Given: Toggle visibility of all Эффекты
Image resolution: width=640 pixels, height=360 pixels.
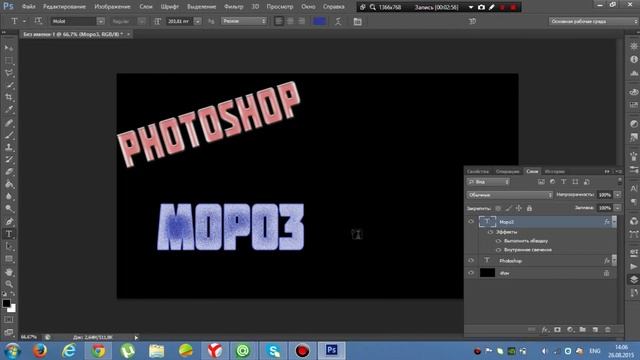Looking at the screenshot, I should [x=490, y=232].
